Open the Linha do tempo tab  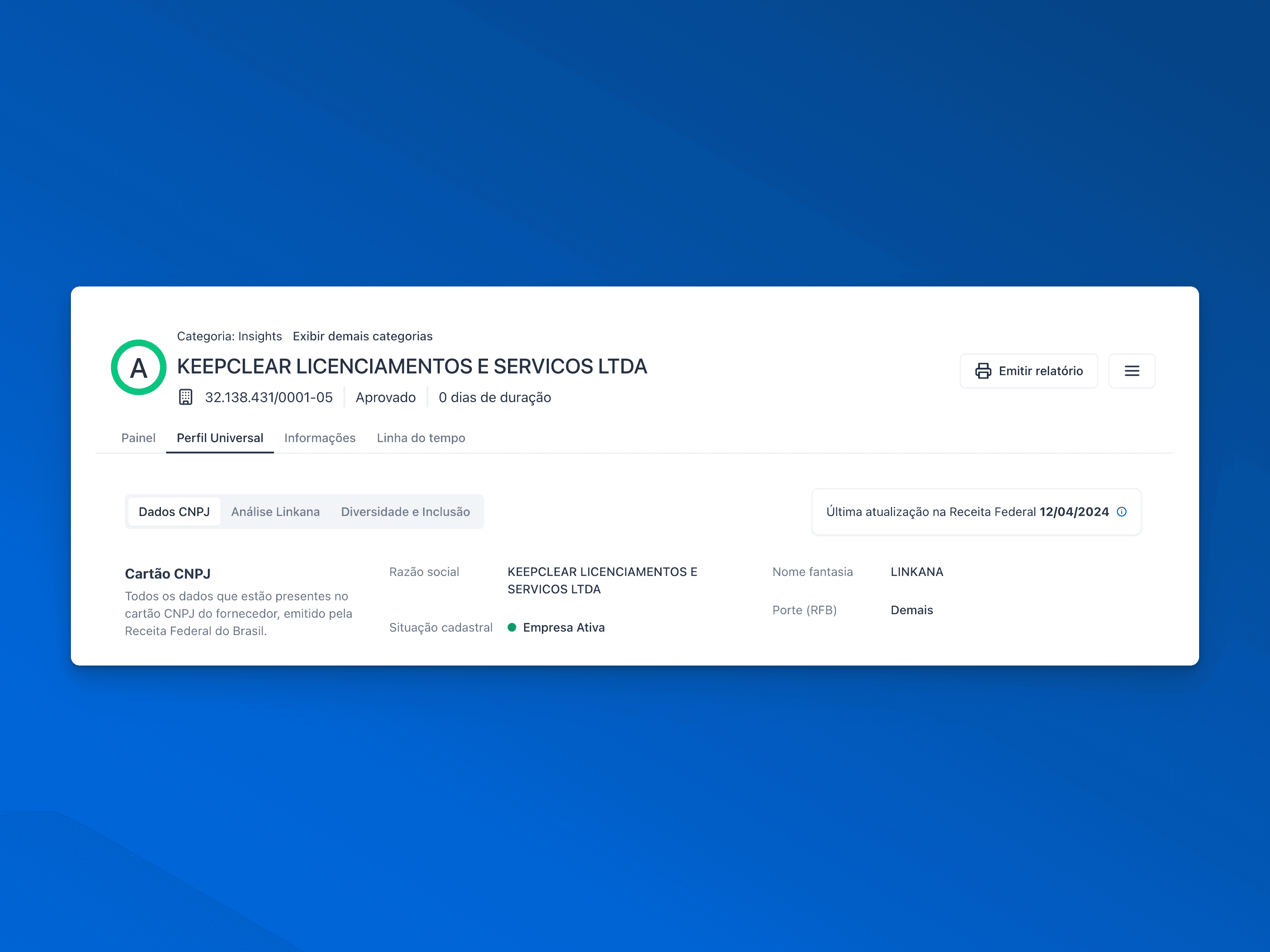click(x=421, y=438)
